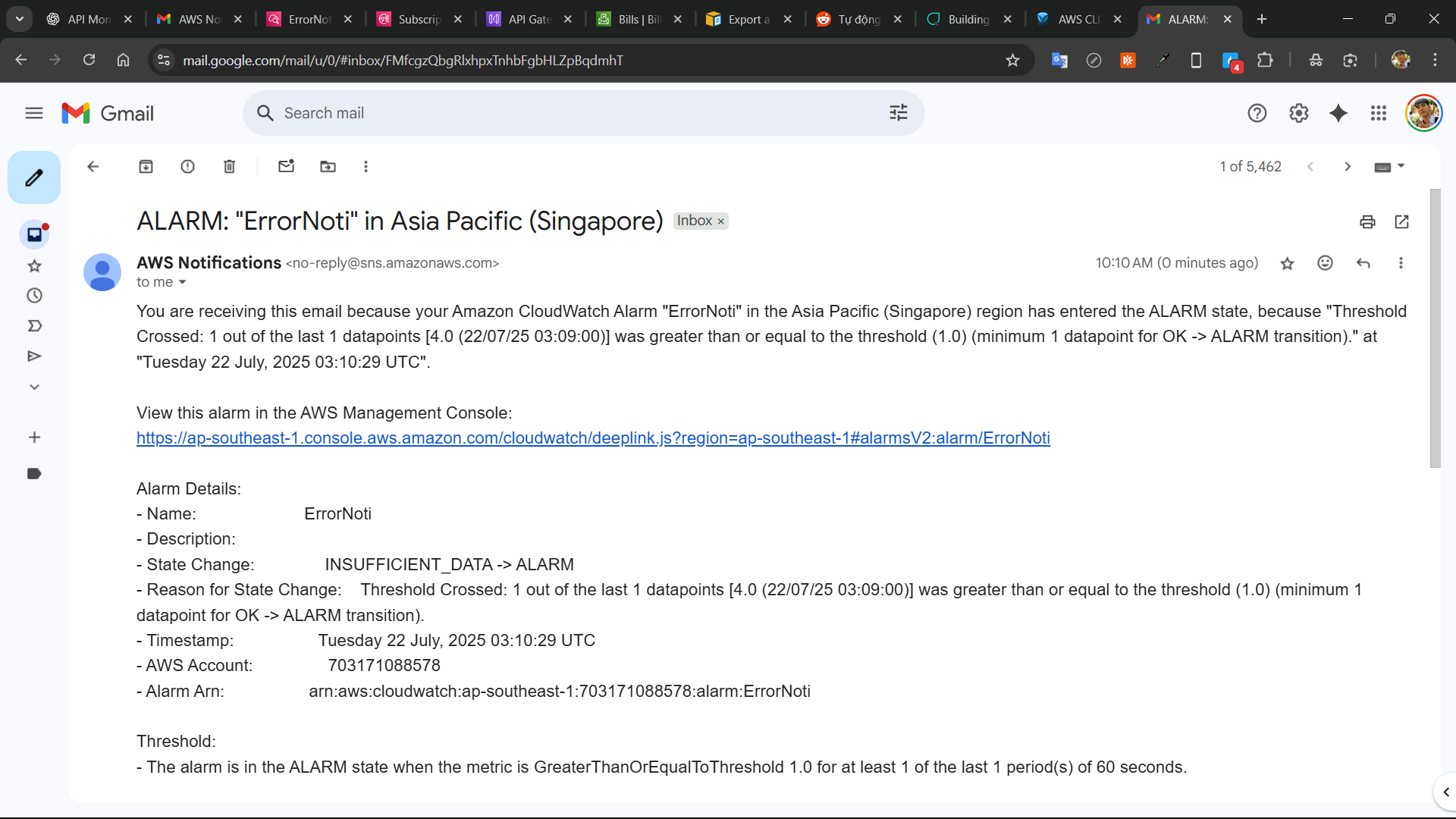Star the AWS Notifications message
1456x819 pixels.
[1287, 263]
